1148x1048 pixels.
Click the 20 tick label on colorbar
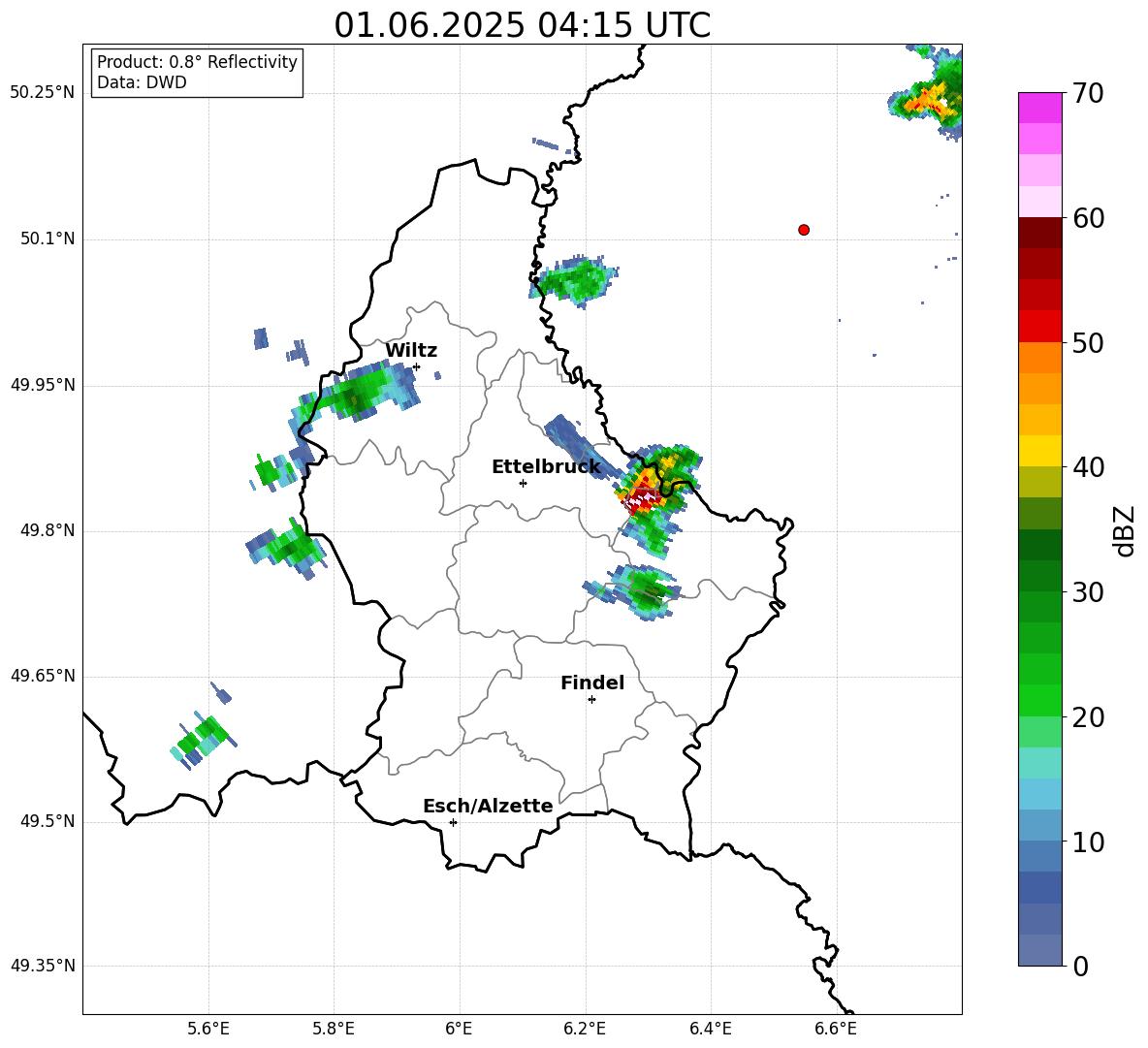point(1087,717)
